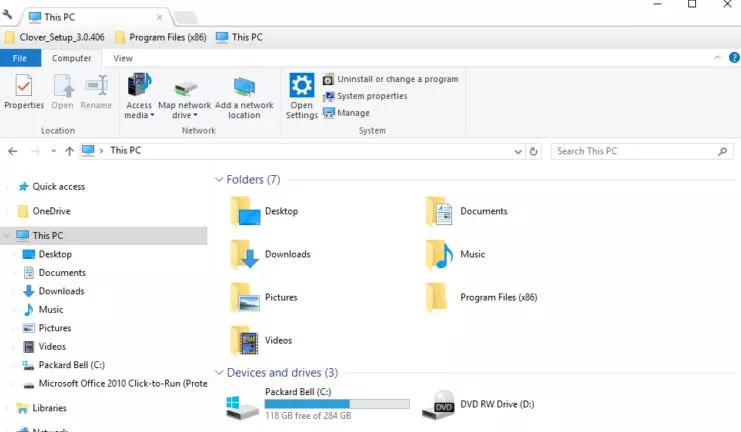Screen dimensions: 741x432
Task: Click the computer icon in address bar
Action: click(88, 151)
